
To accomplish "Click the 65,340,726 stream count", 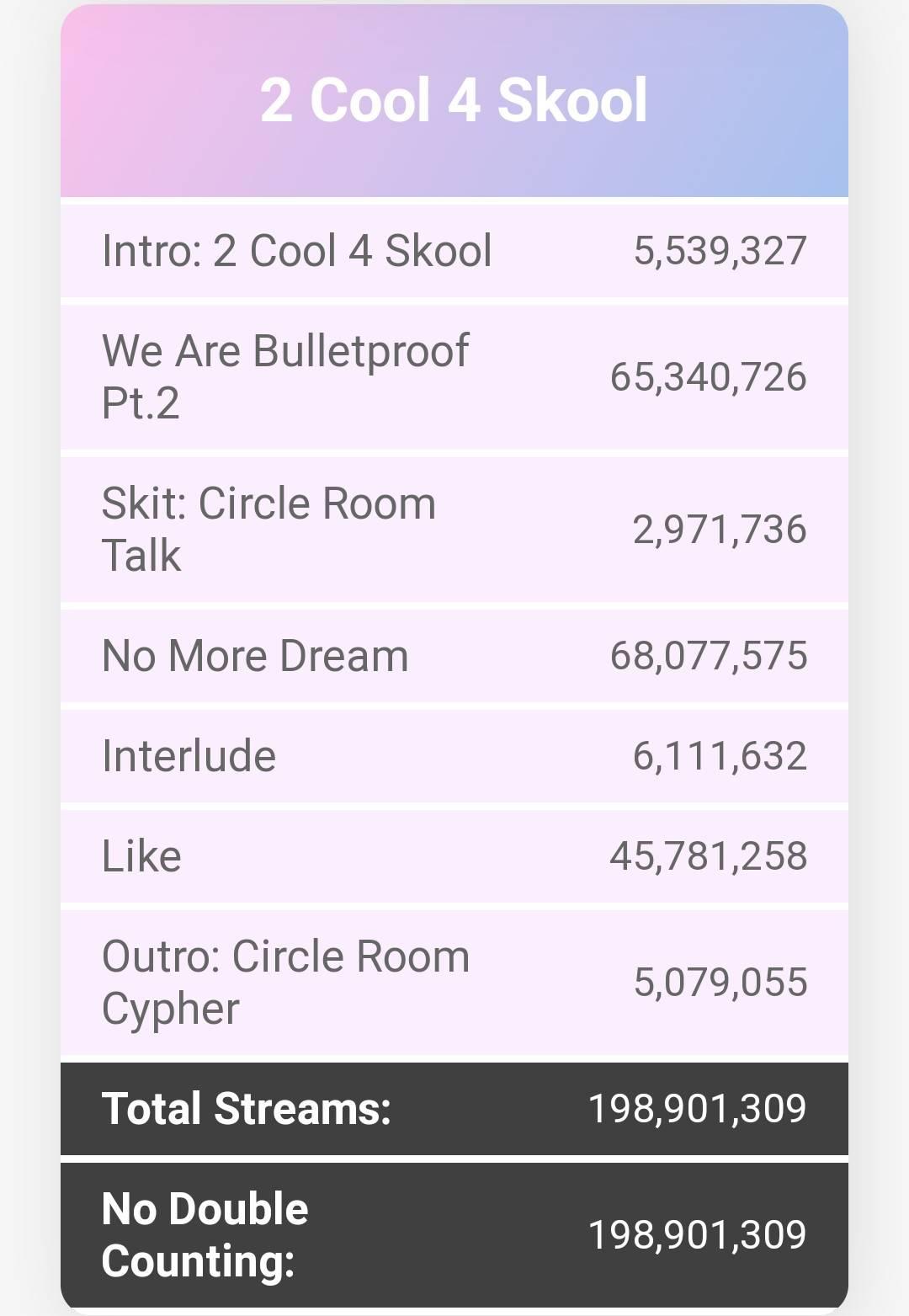I will coord(709,376).
